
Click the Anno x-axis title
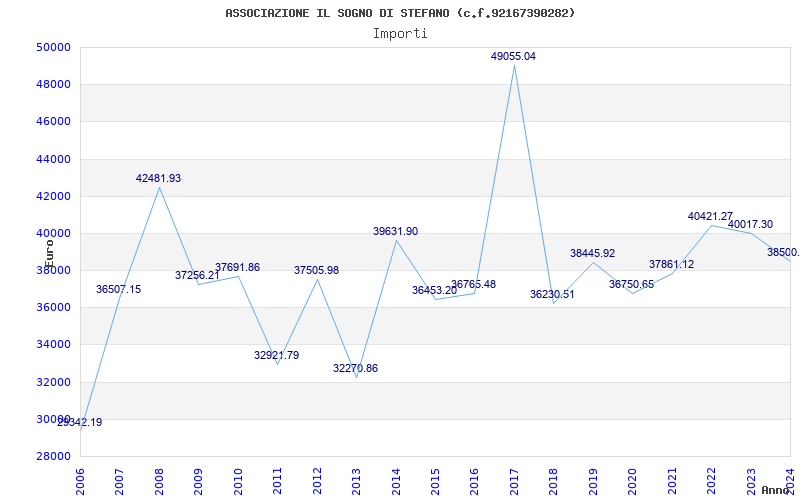pos(774,490)
